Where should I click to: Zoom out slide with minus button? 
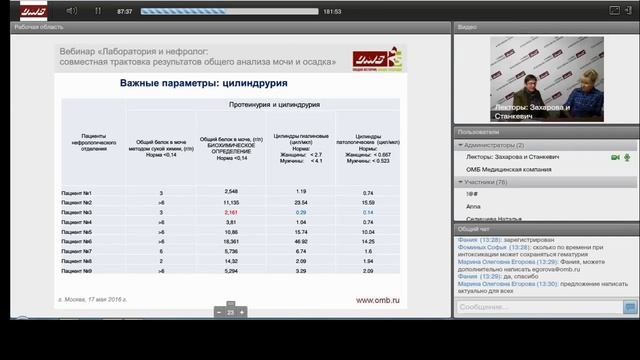[x=219, y=312]
